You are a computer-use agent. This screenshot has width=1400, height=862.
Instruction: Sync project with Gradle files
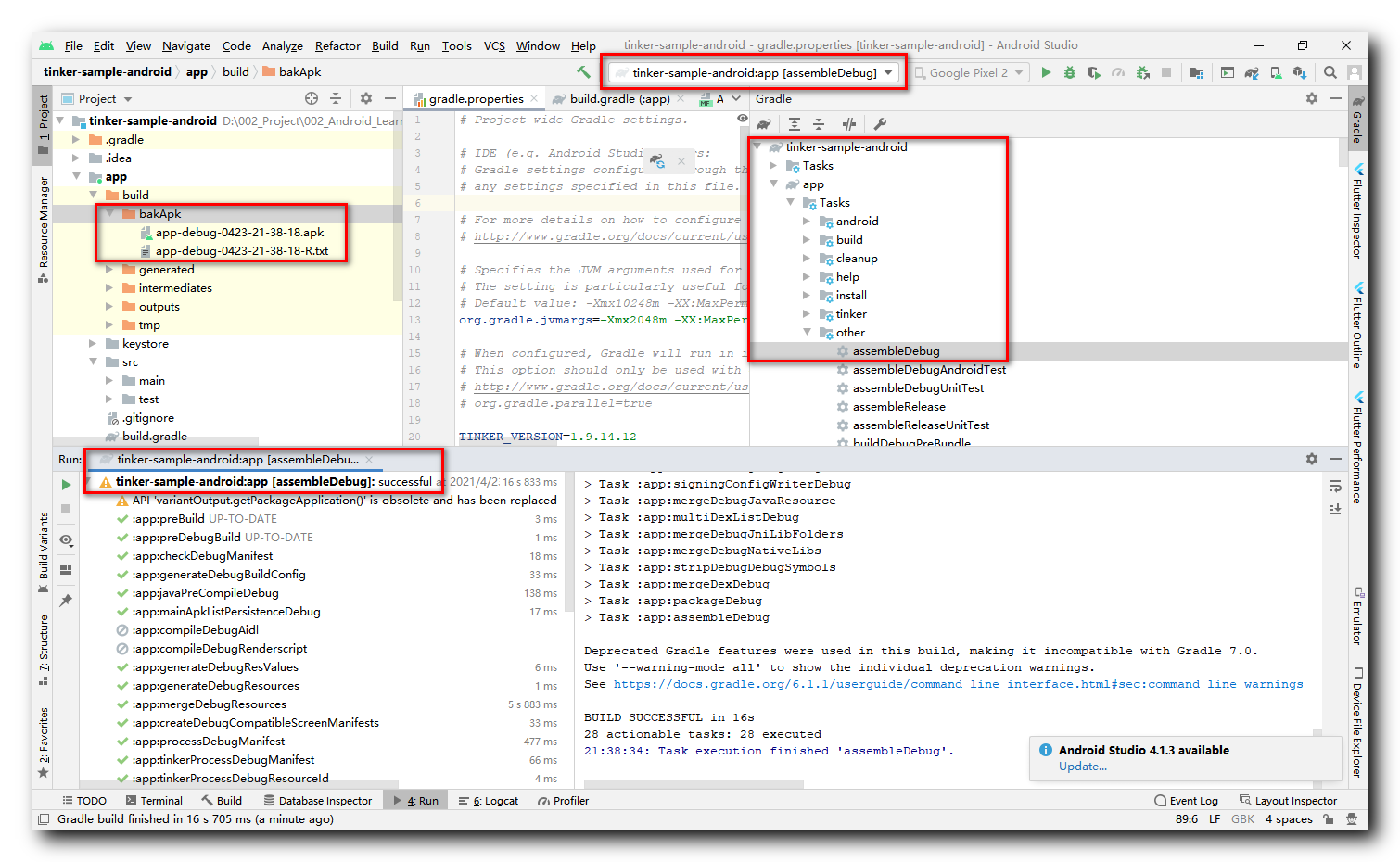pos(1253,71)
